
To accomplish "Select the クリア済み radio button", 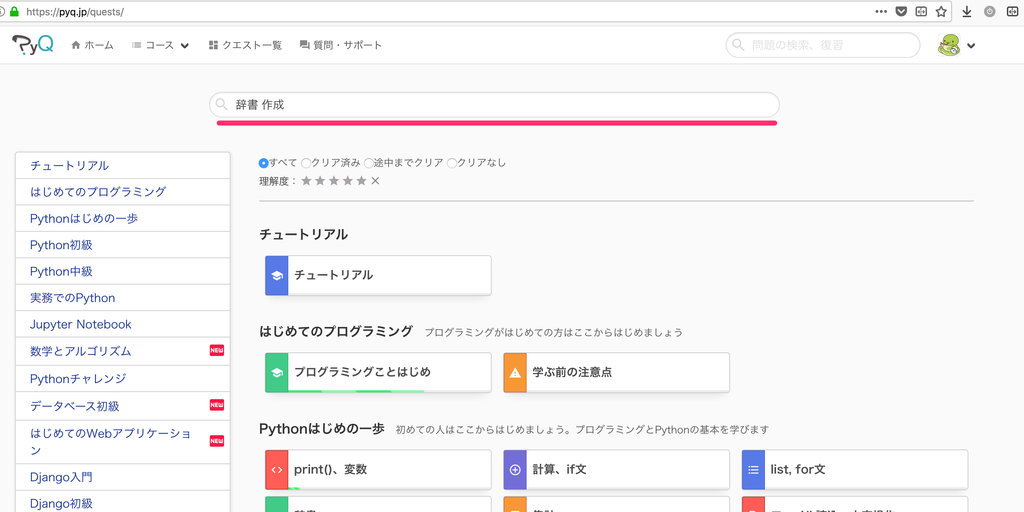I will coord(306,163).
